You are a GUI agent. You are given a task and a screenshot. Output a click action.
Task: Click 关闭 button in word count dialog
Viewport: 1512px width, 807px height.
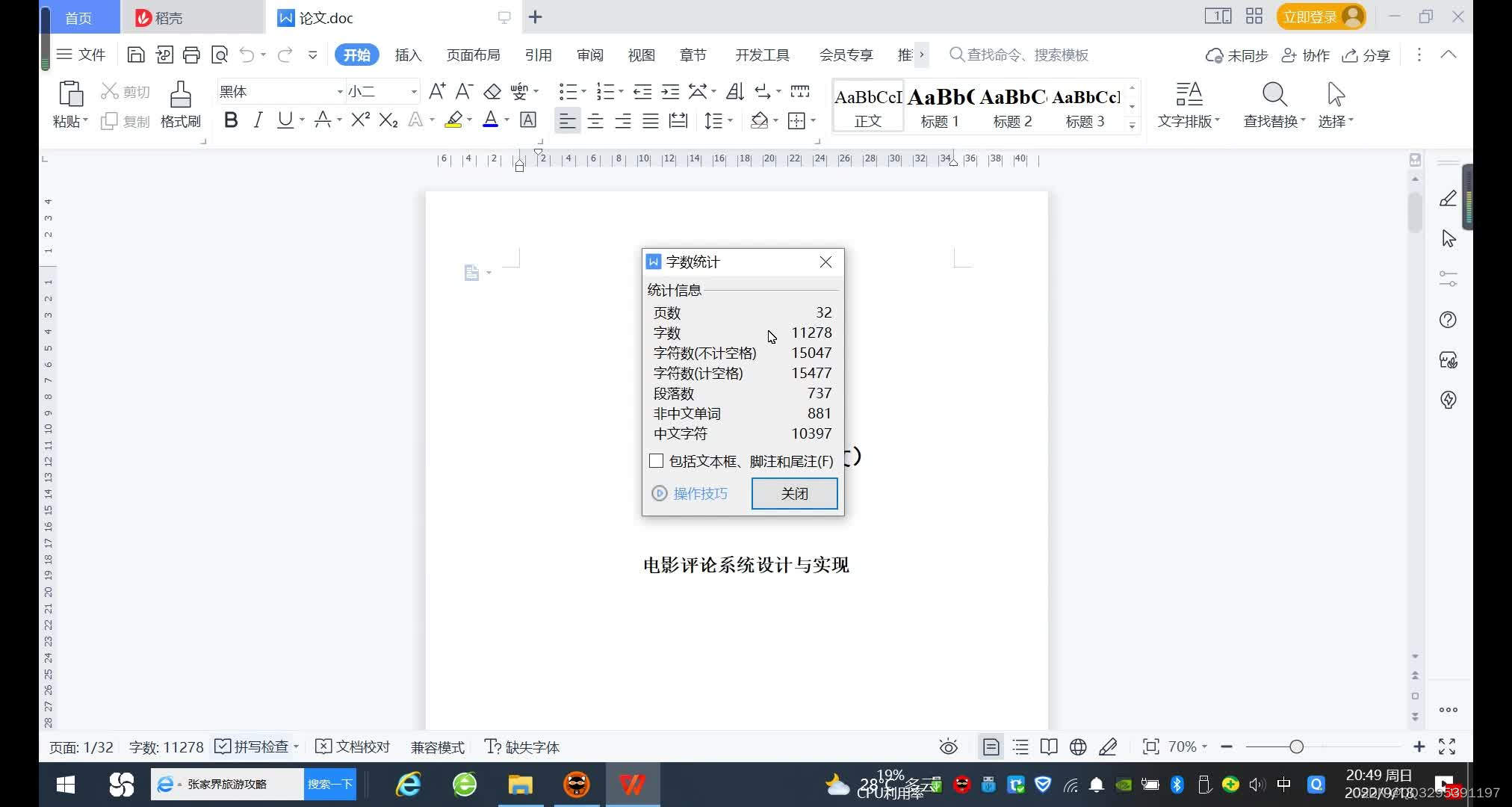794,493
